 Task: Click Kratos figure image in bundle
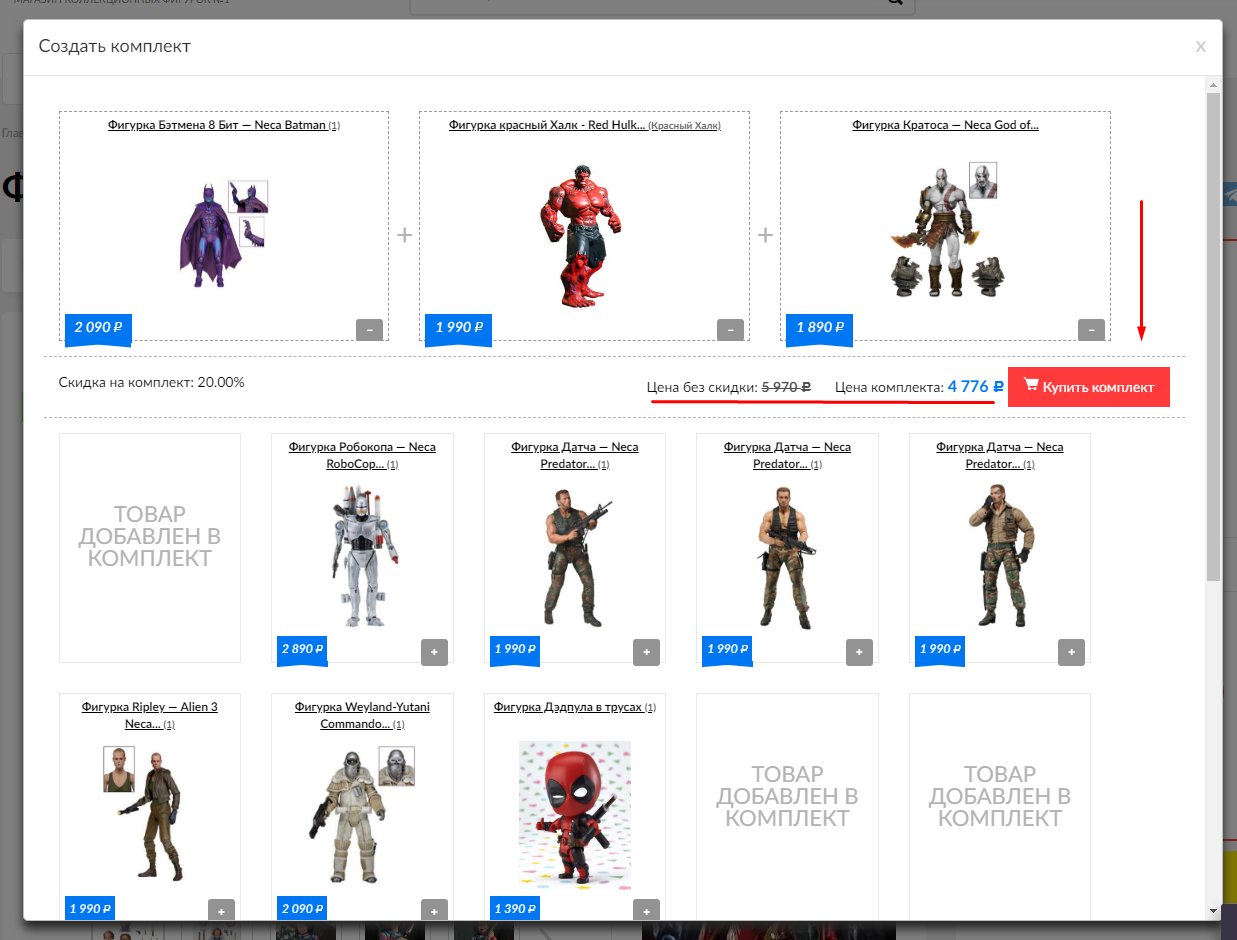945,230
